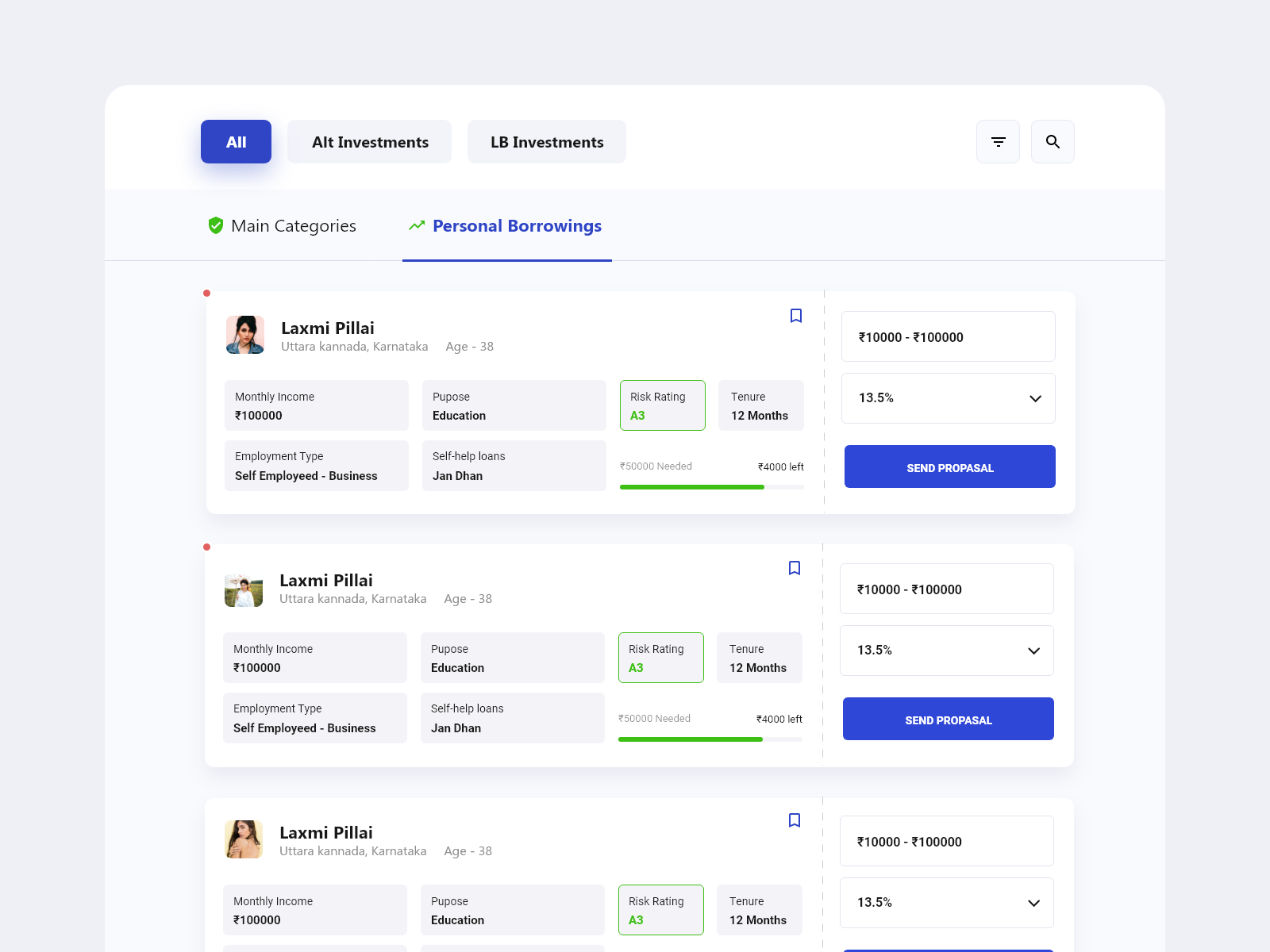The height and width of the screenshot is (952, 1270).
Task: Click the Pupose Education tile in second card
Action: [x=513, y=658]
